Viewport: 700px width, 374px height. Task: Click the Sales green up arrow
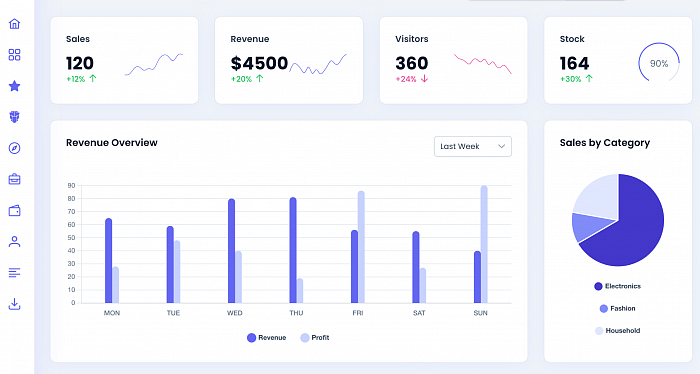(x=93, y=79)
